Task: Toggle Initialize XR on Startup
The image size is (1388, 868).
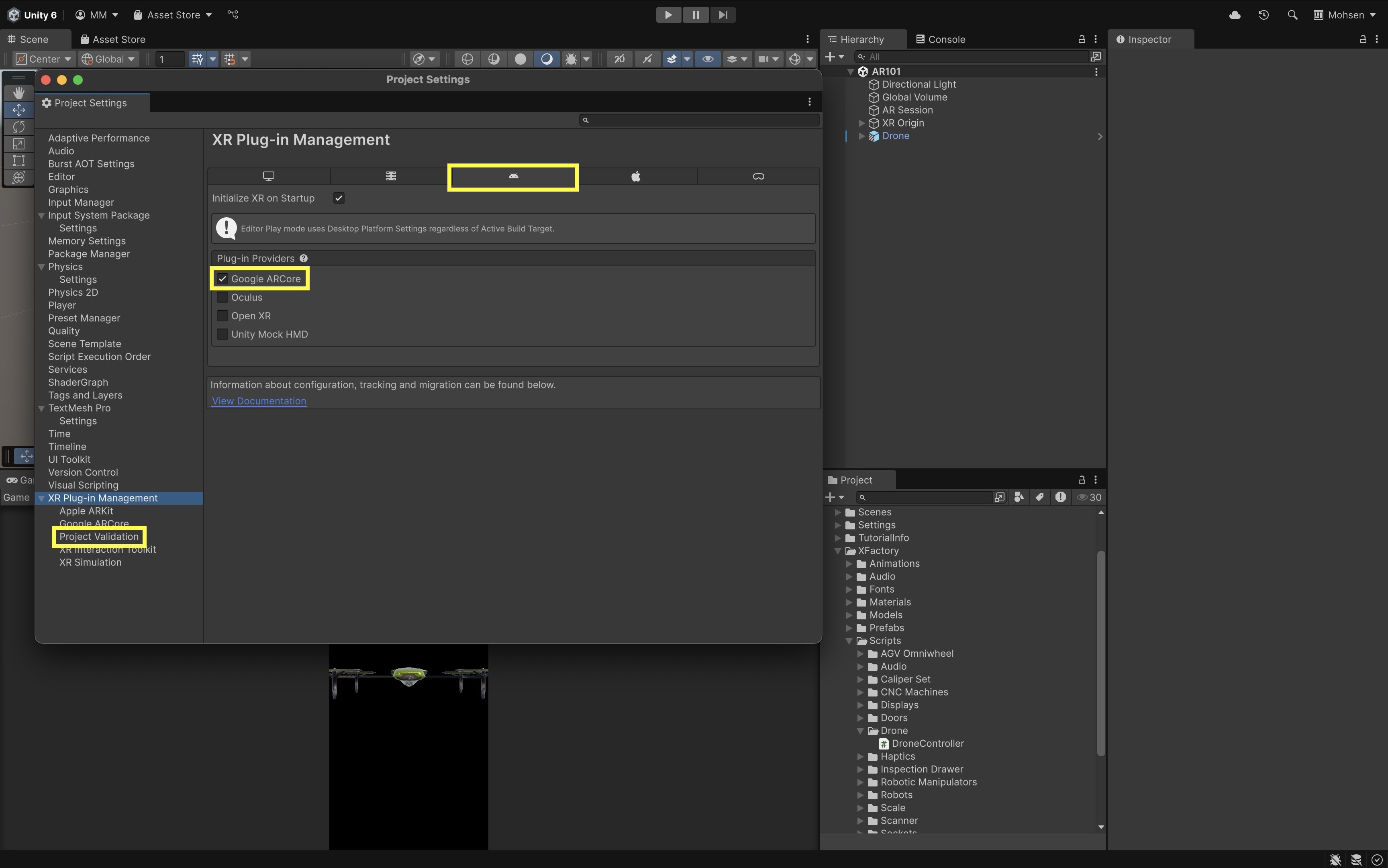Action: (339, 198)
